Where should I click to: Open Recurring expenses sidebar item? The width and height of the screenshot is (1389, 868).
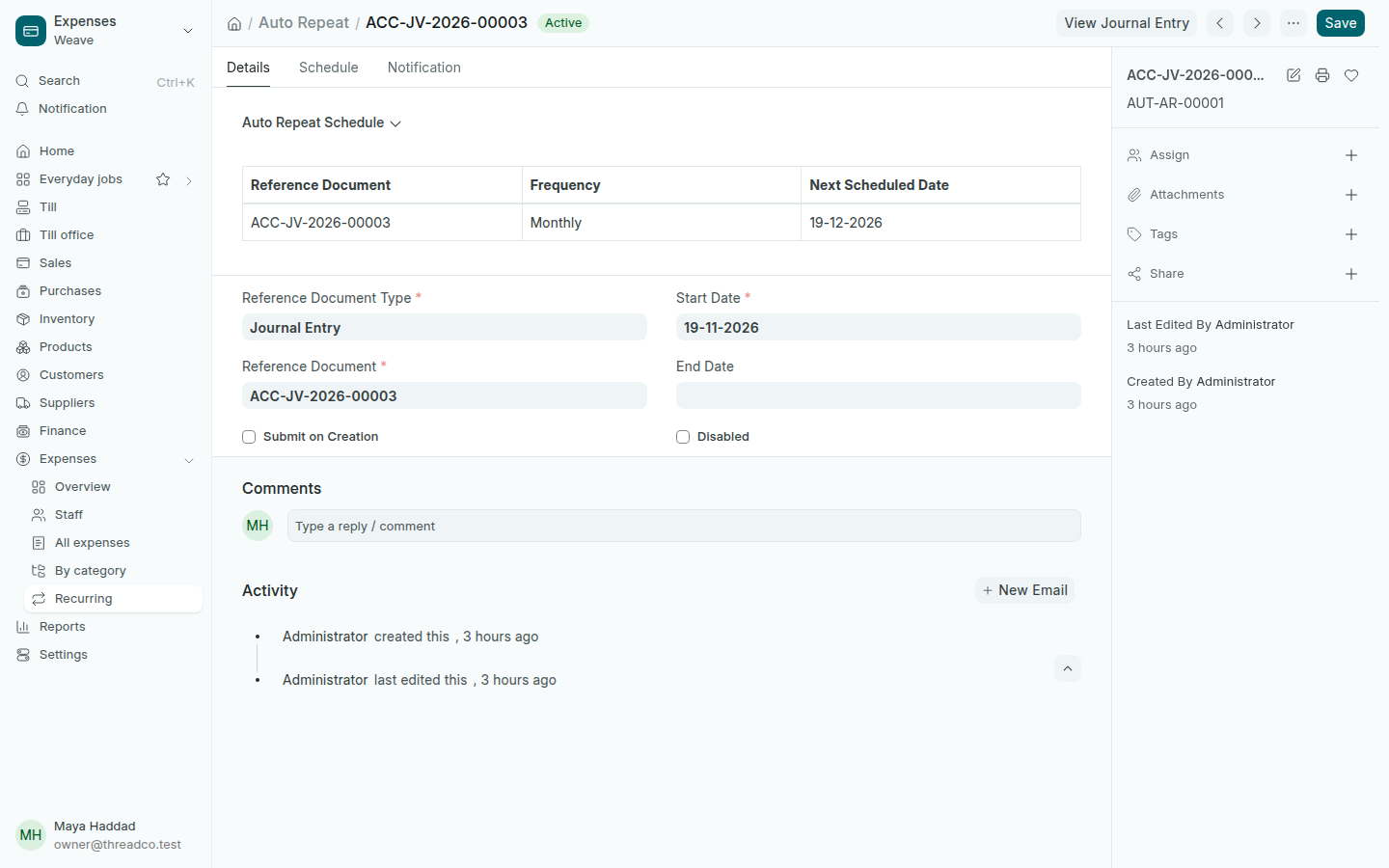click(x=113, y=599)
